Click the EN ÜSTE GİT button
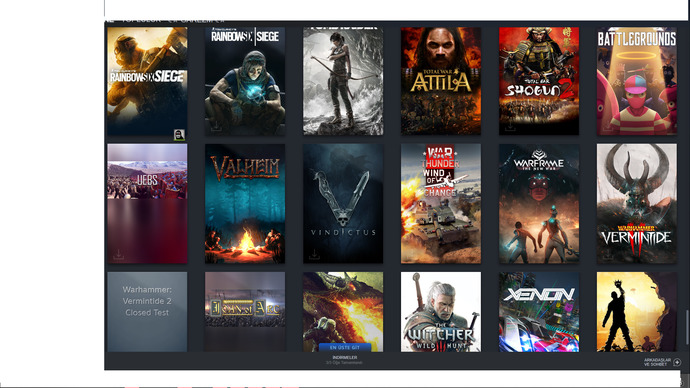Viewport: 690px width, 388px height. (x=345, y=347)
